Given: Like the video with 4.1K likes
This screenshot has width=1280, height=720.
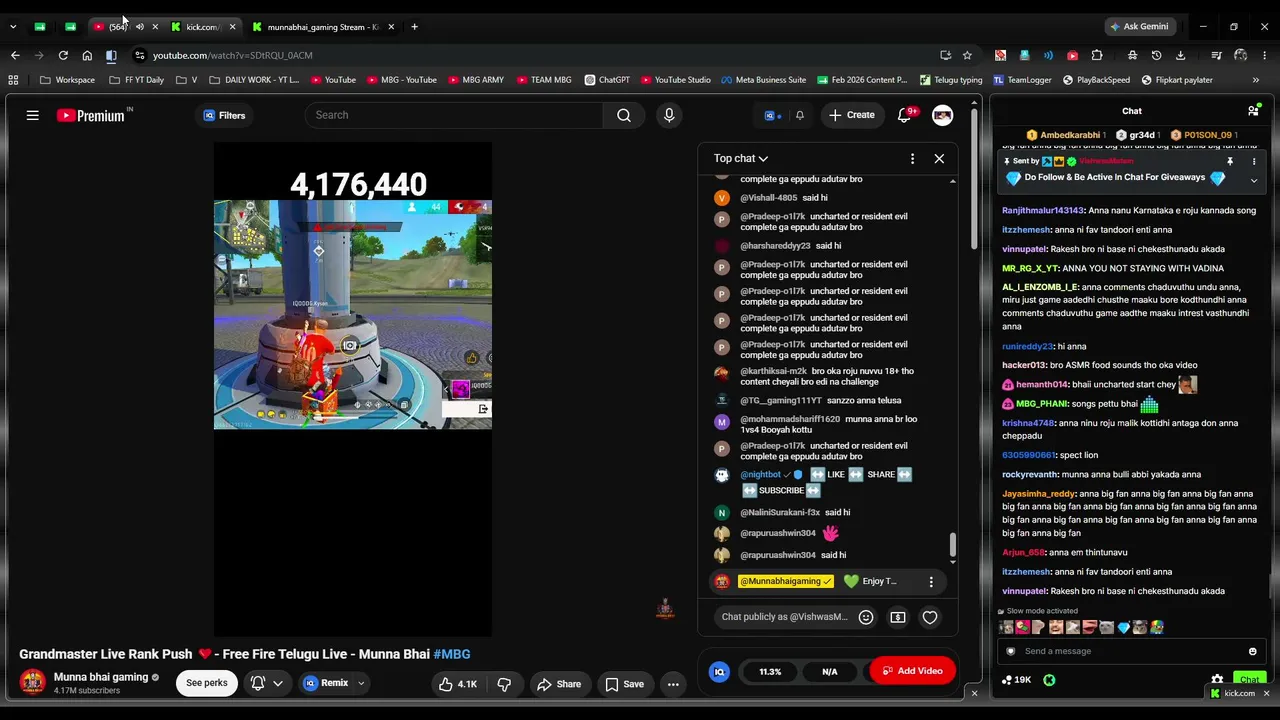Looking at the screenshot, I should pos(457,684).
